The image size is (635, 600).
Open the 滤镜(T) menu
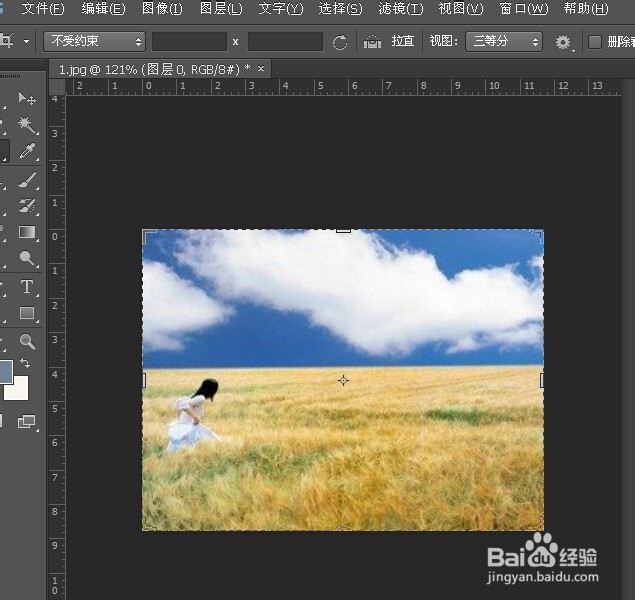401,9
